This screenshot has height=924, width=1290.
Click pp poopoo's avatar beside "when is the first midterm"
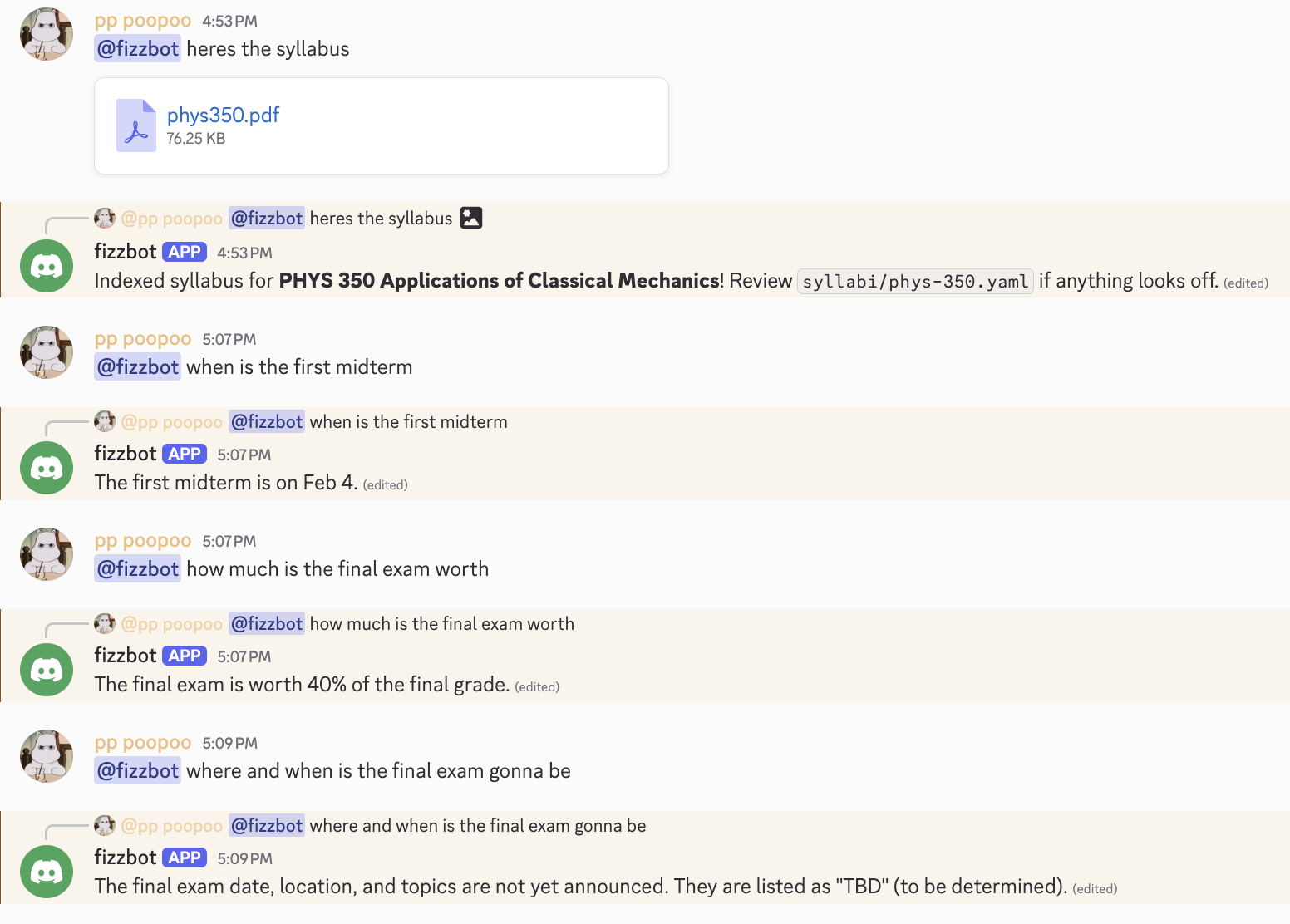[x=47, y=352]
